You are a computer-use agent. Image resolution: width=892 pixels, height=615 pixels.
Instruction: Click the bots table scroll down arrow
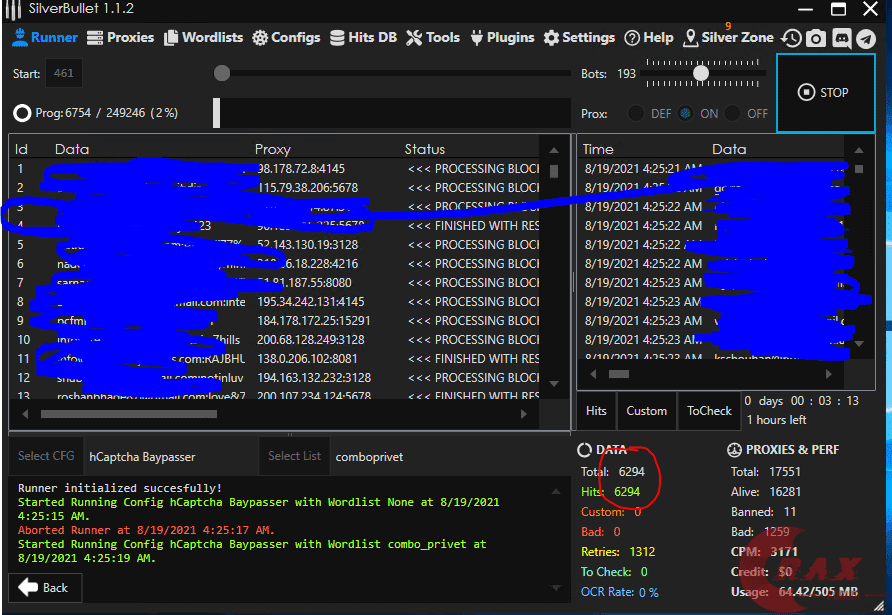554,383
